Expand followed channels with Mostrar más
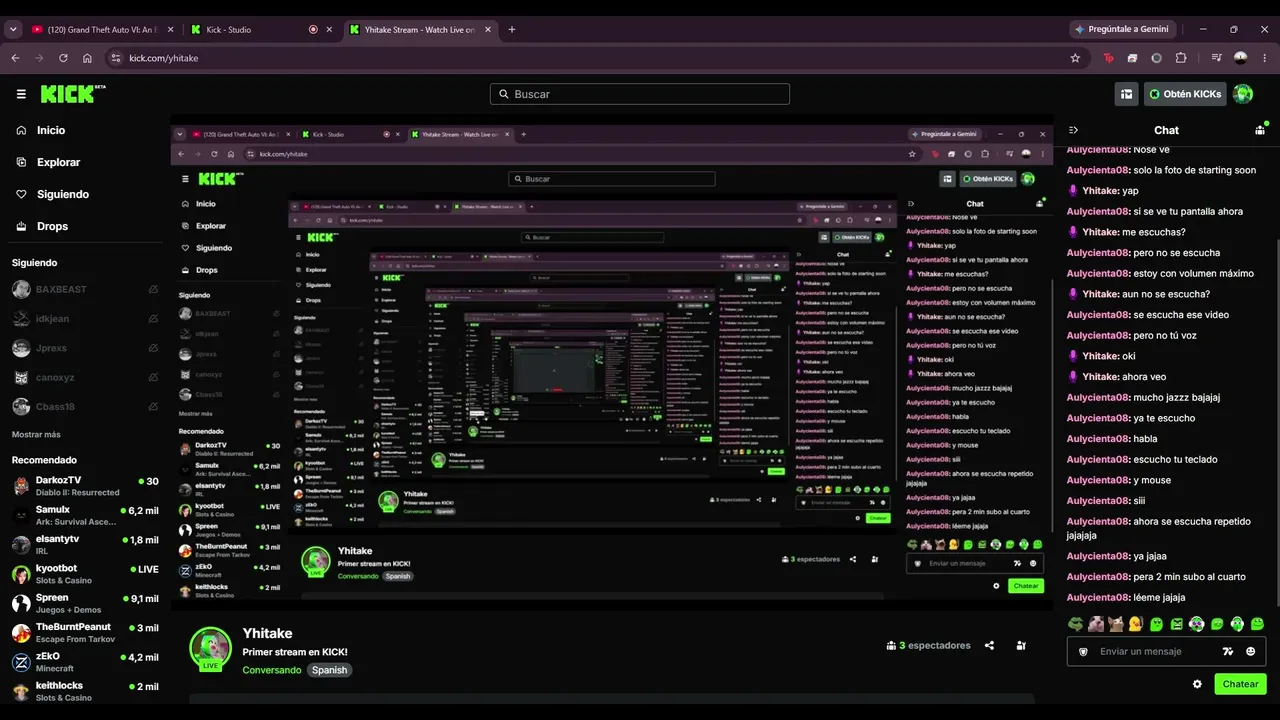Viewport: 1280px width, 720px height. 36,435
